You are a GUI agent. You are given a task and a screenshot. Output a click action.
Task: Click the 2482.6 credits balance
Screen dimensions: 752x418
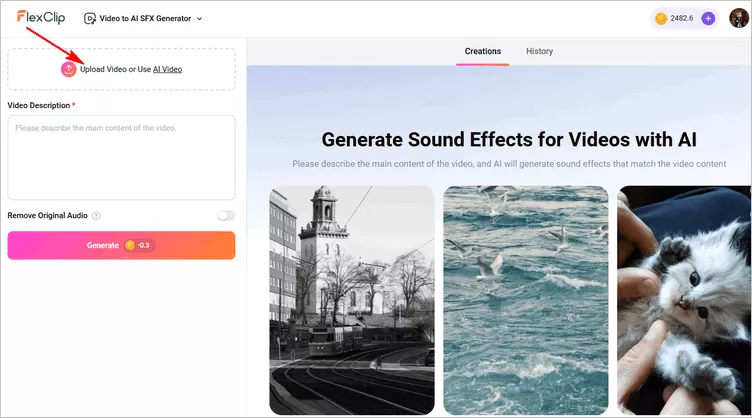tap(682, 18)
